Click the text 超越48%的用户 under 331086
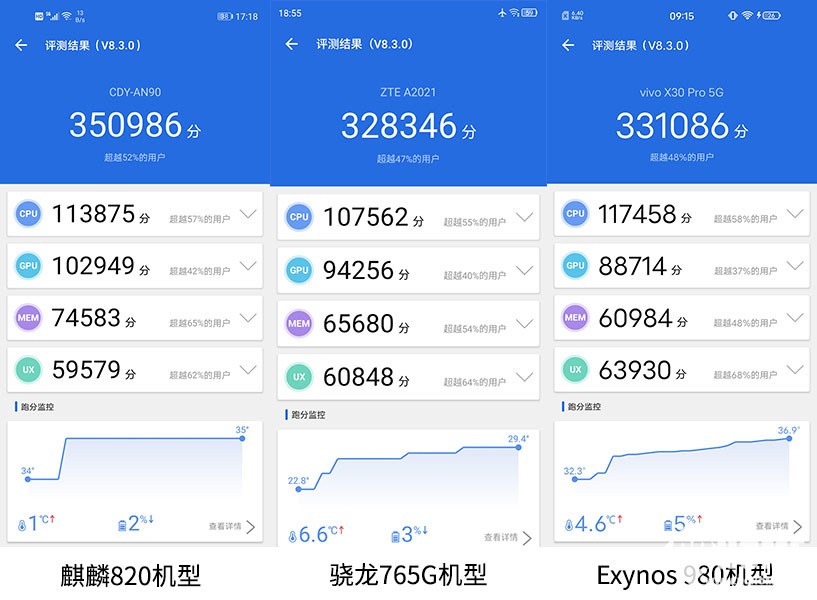This screenshot has height=600, width=817. 682,157
